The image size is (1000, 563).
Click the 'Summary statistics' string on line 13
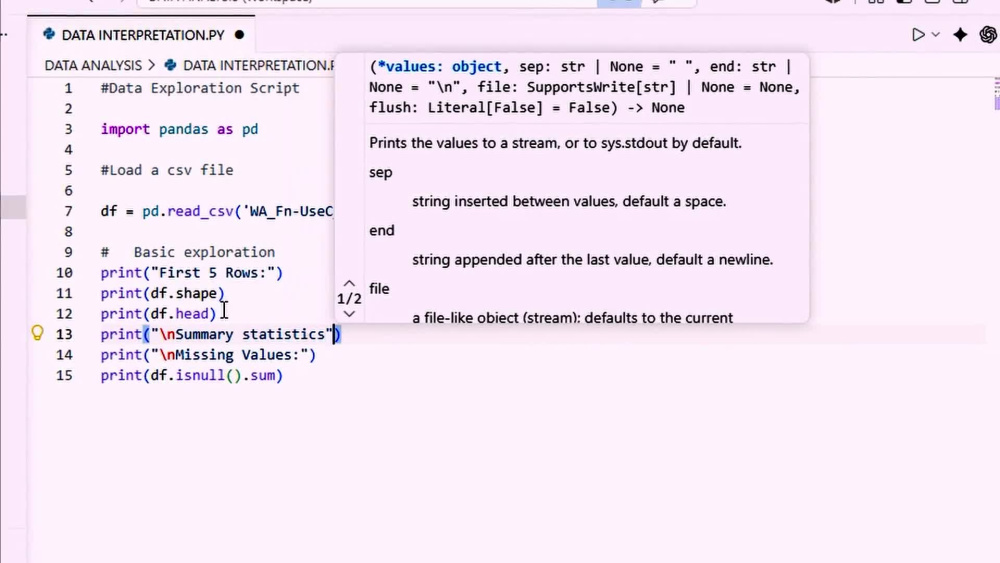click(x=242, y=334)
